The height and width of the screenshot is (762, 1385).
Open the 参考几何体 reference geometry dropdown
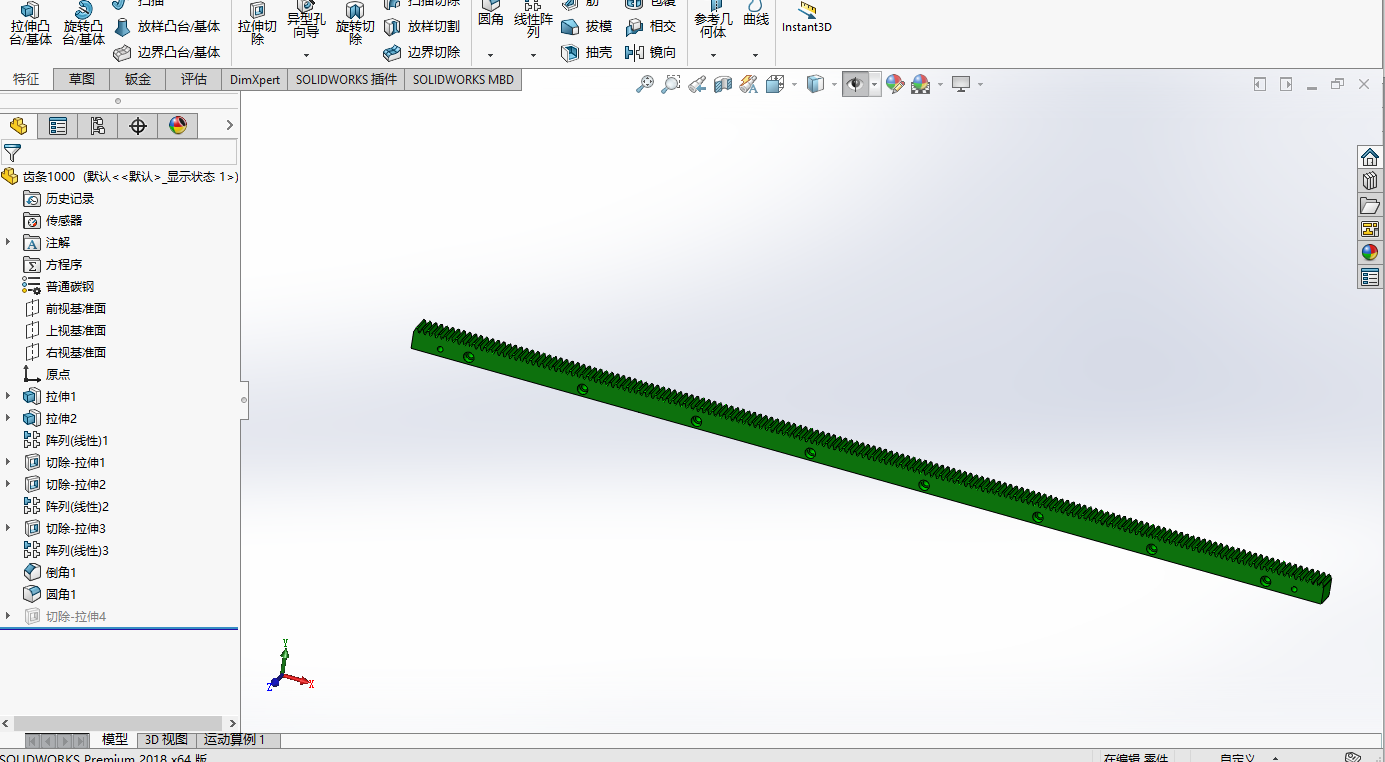tap(713, 55)
